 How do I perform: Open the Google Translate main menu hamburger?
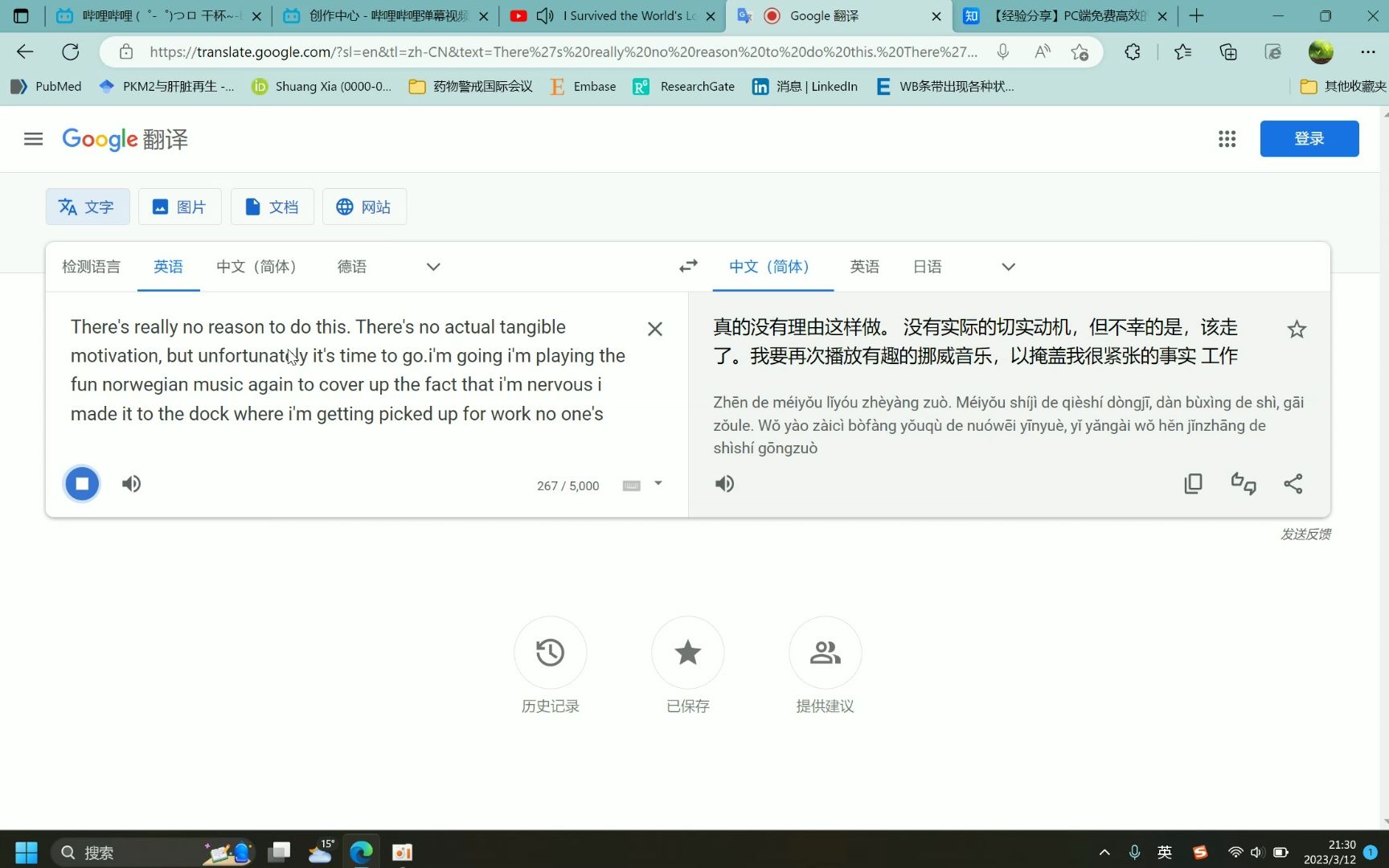click(33, 139)
